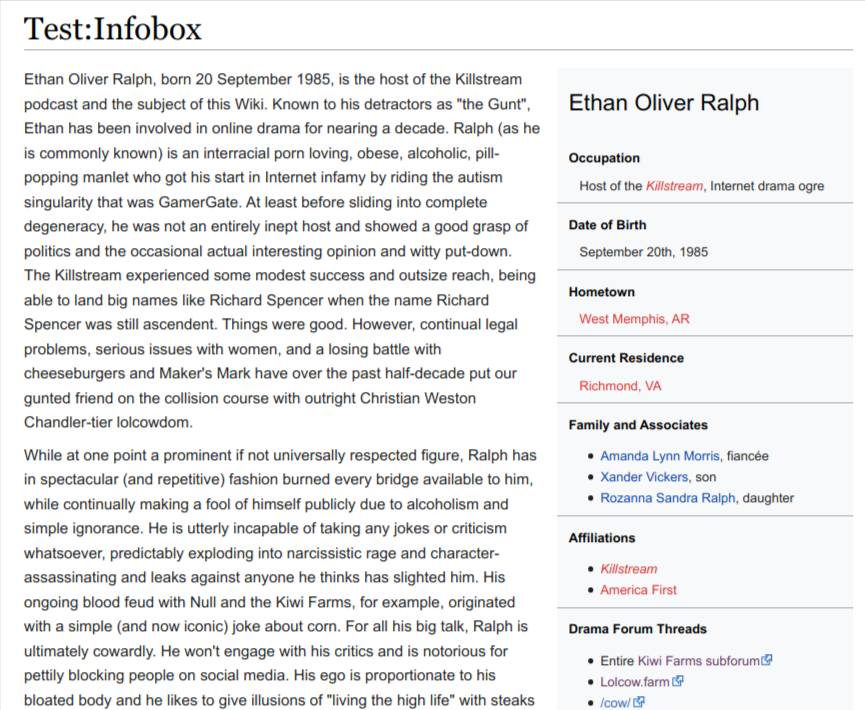Click the Date of Birth heading

607,225
